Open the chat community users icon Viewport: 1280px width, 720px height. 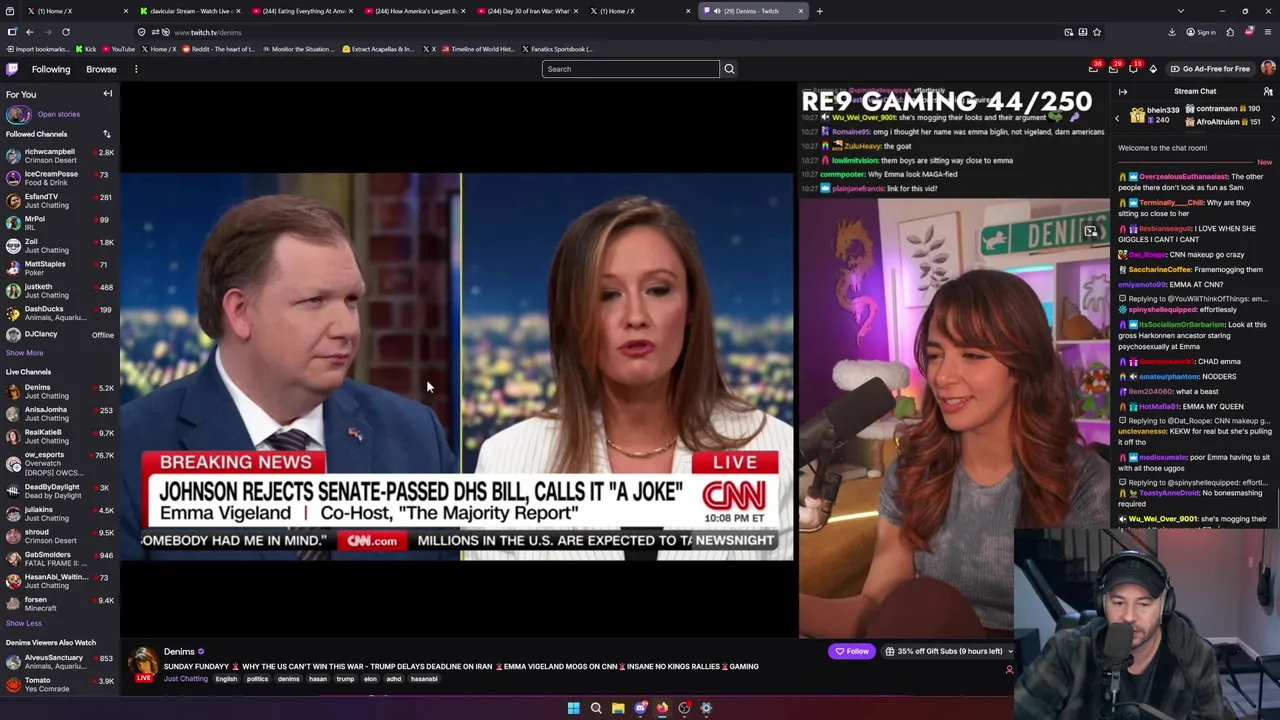click(1268, 91)
